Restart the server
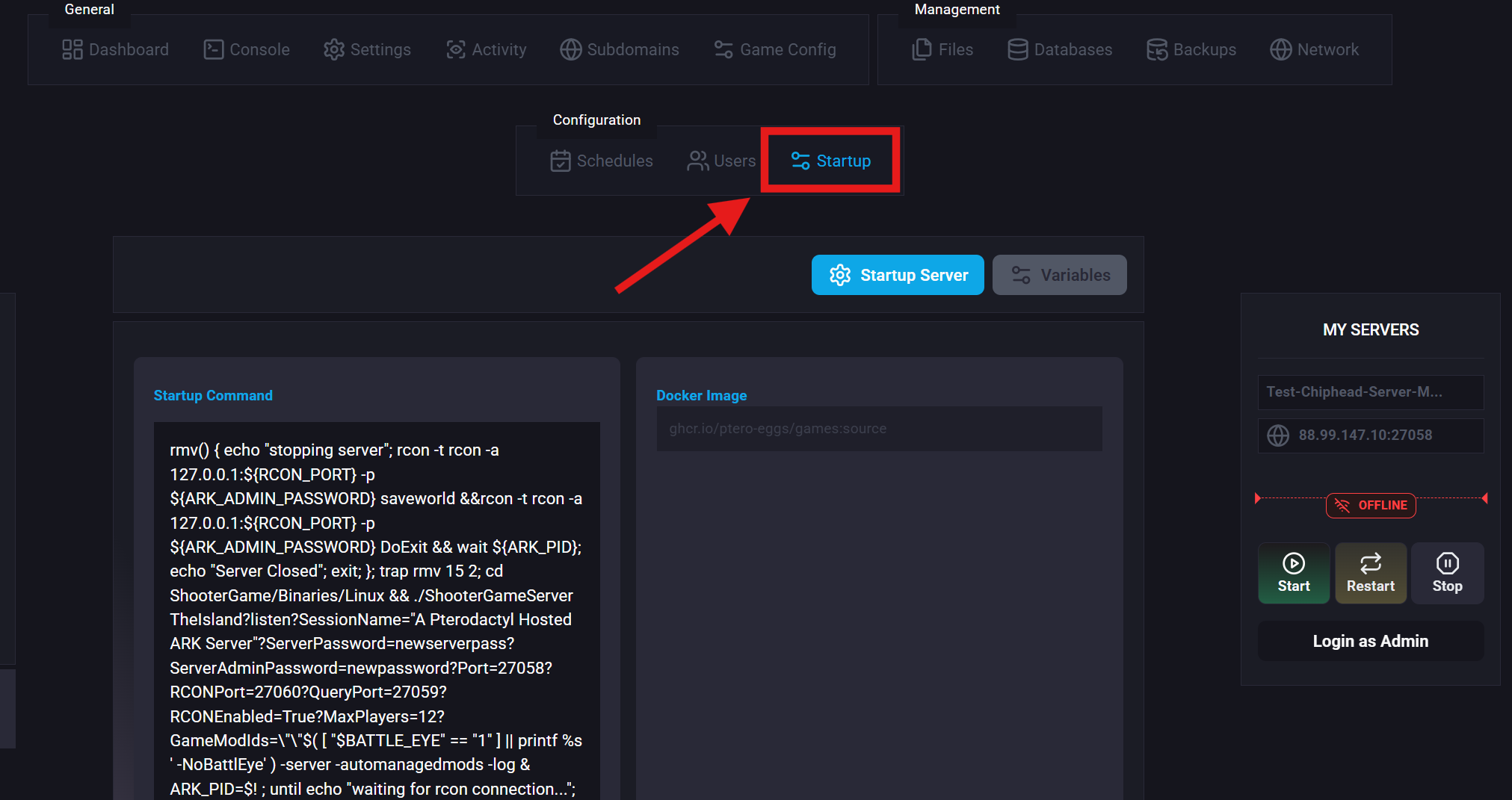The width and height of the screenshot is (1512, 800). point(1371,573)
